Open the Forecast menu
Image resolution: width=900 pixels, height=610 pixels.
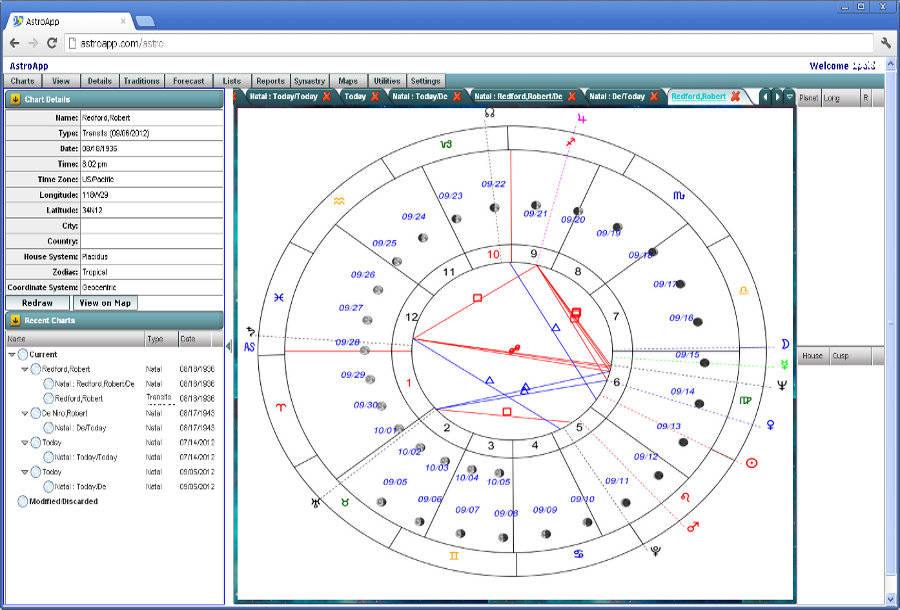(188, 81)
